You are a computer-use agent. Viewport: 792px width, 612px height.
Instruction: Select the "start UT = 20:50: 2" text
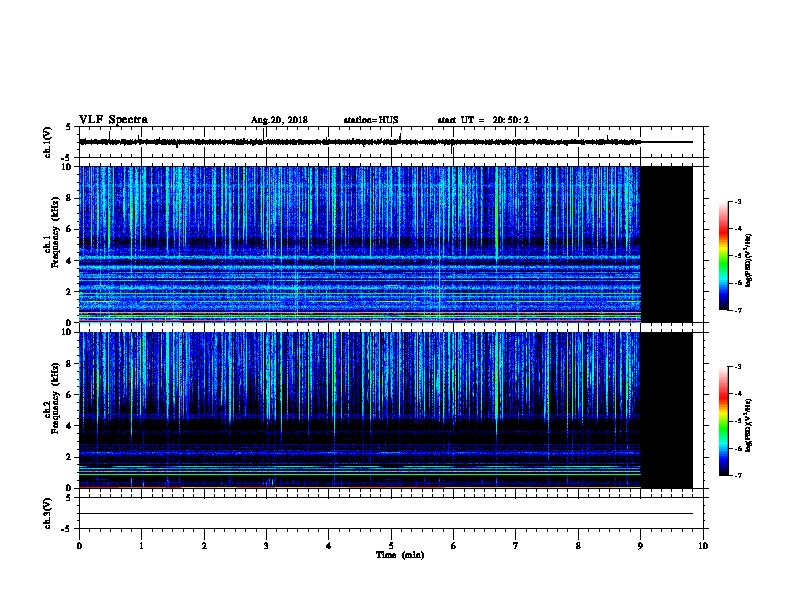[483, 120]
